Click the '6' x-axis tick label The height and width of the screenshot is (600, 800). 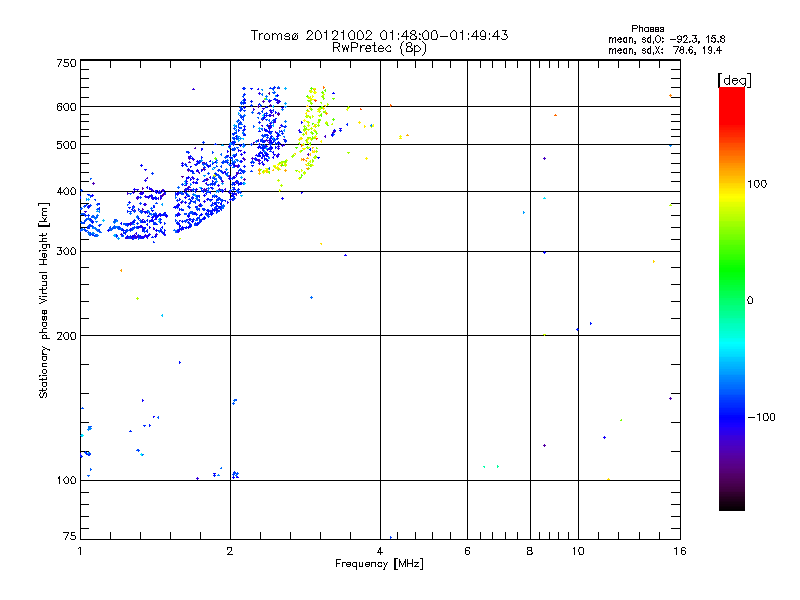tap(467, 551)
